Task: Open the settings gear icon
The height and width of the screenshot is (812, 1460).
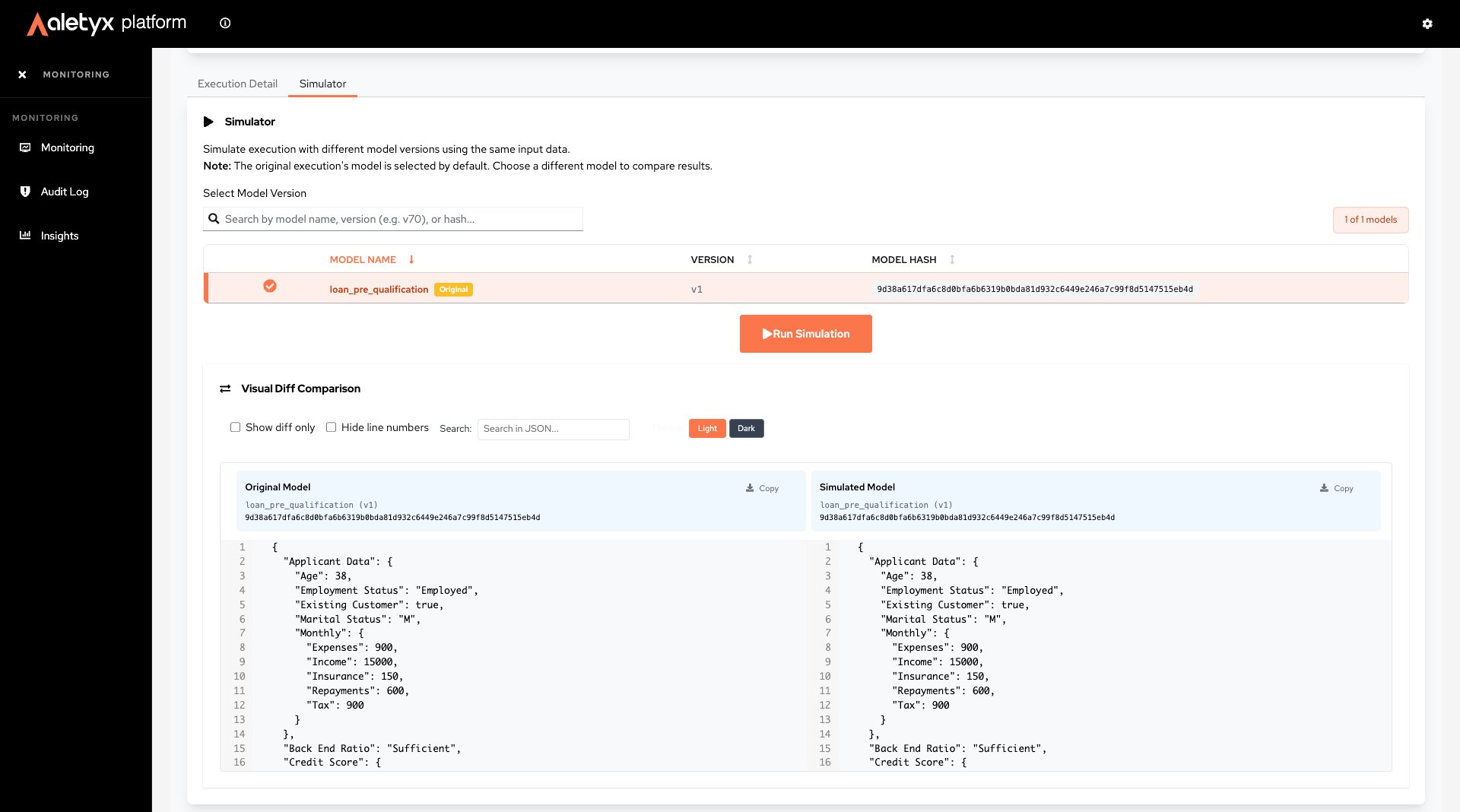Action: (1427, 24)
